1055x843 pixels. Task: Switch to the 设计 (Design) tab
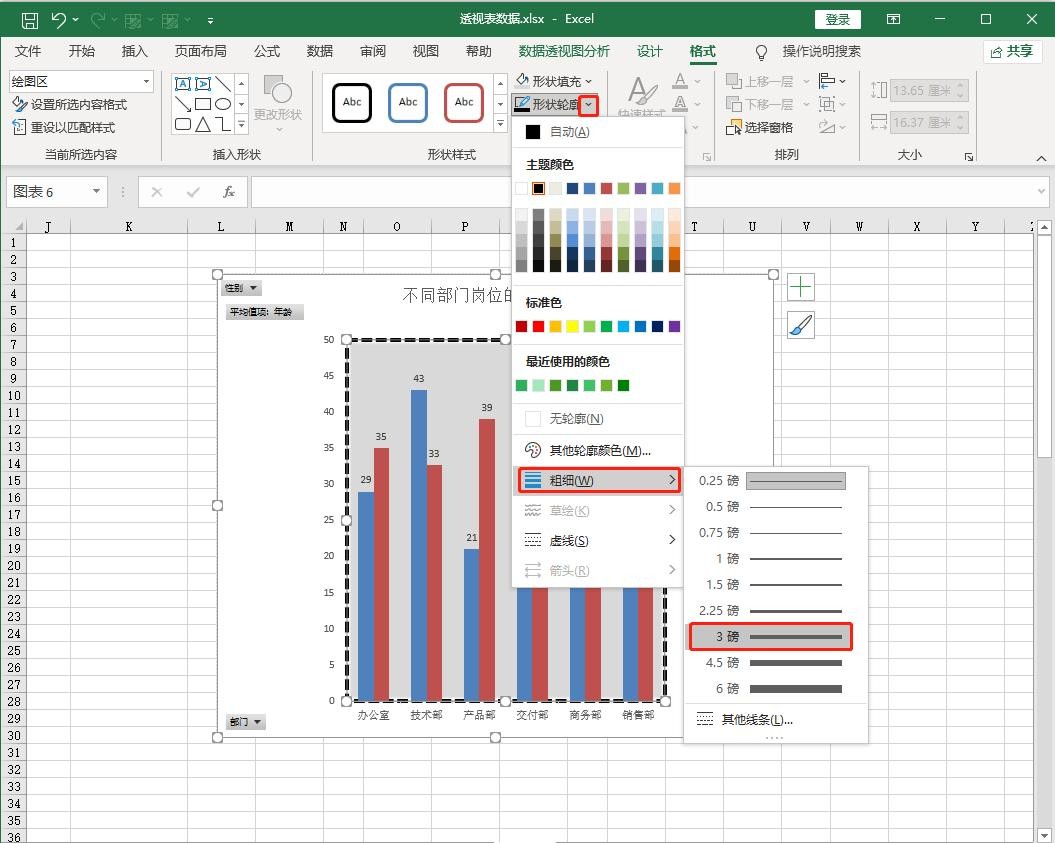650,51
